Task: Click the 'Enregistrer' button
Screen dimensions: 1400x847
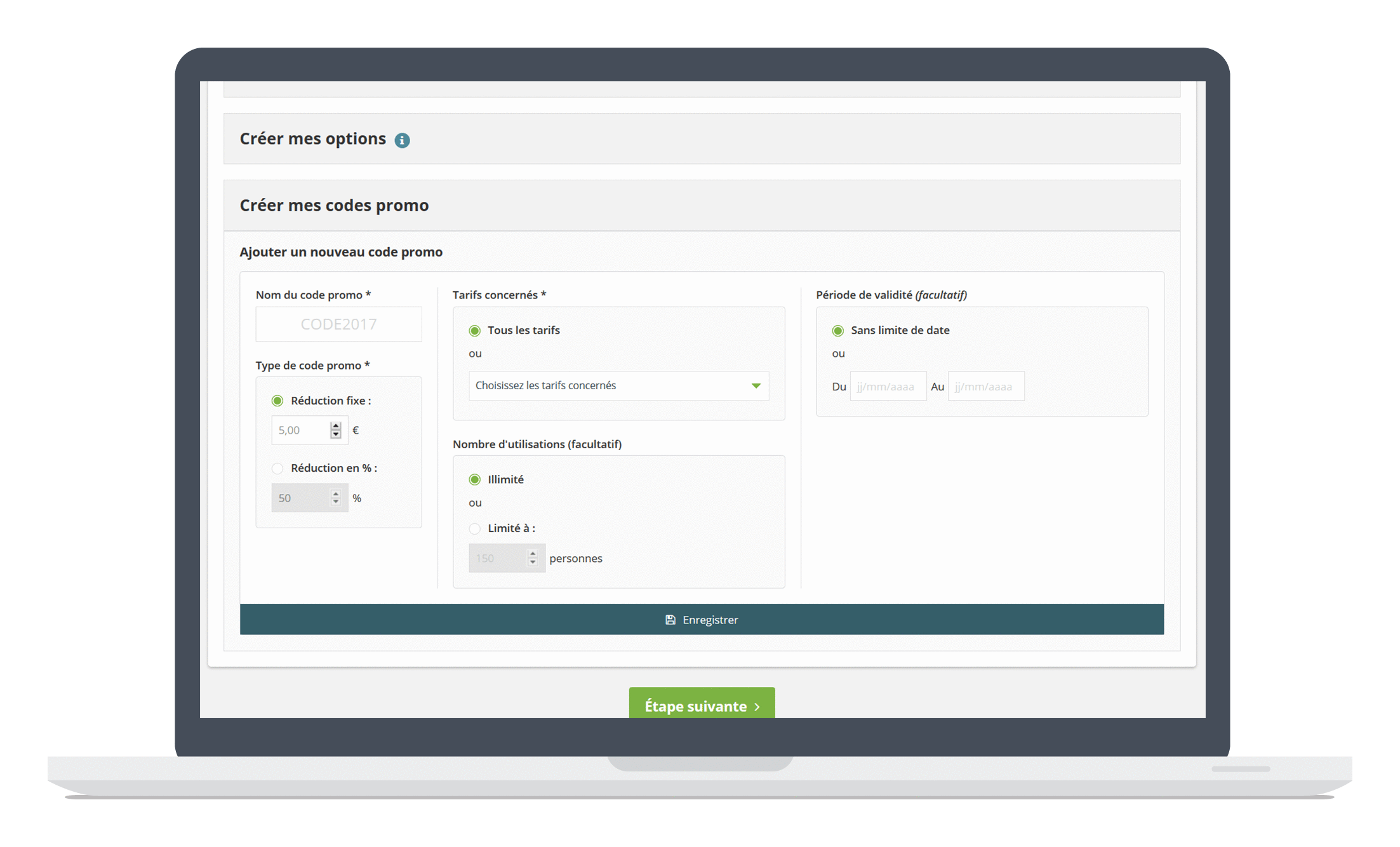Action: pos(700,619)
